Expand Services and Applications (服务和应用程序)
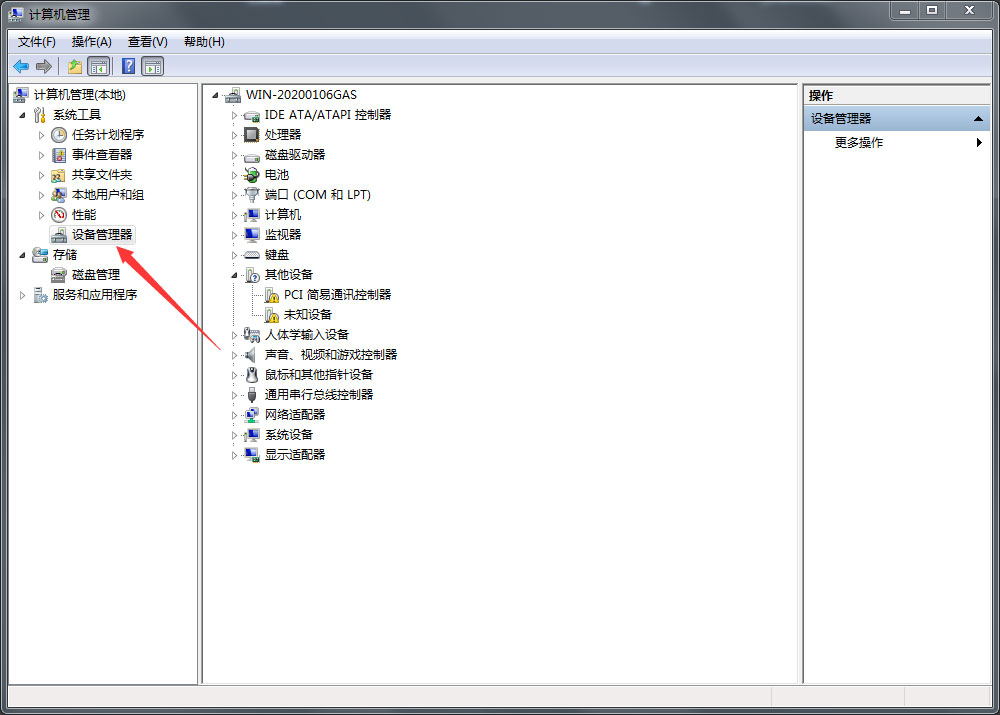This screenshot has width=1000, height=715. tap(22, 295)
